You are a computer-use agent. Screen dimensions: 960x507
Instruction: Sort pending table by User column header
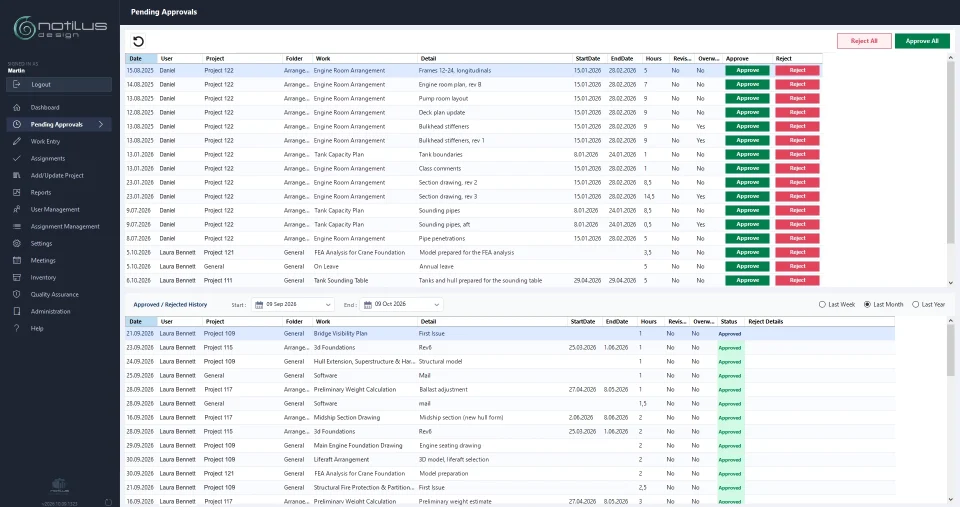pyautogui.click(x=179, y=59)
